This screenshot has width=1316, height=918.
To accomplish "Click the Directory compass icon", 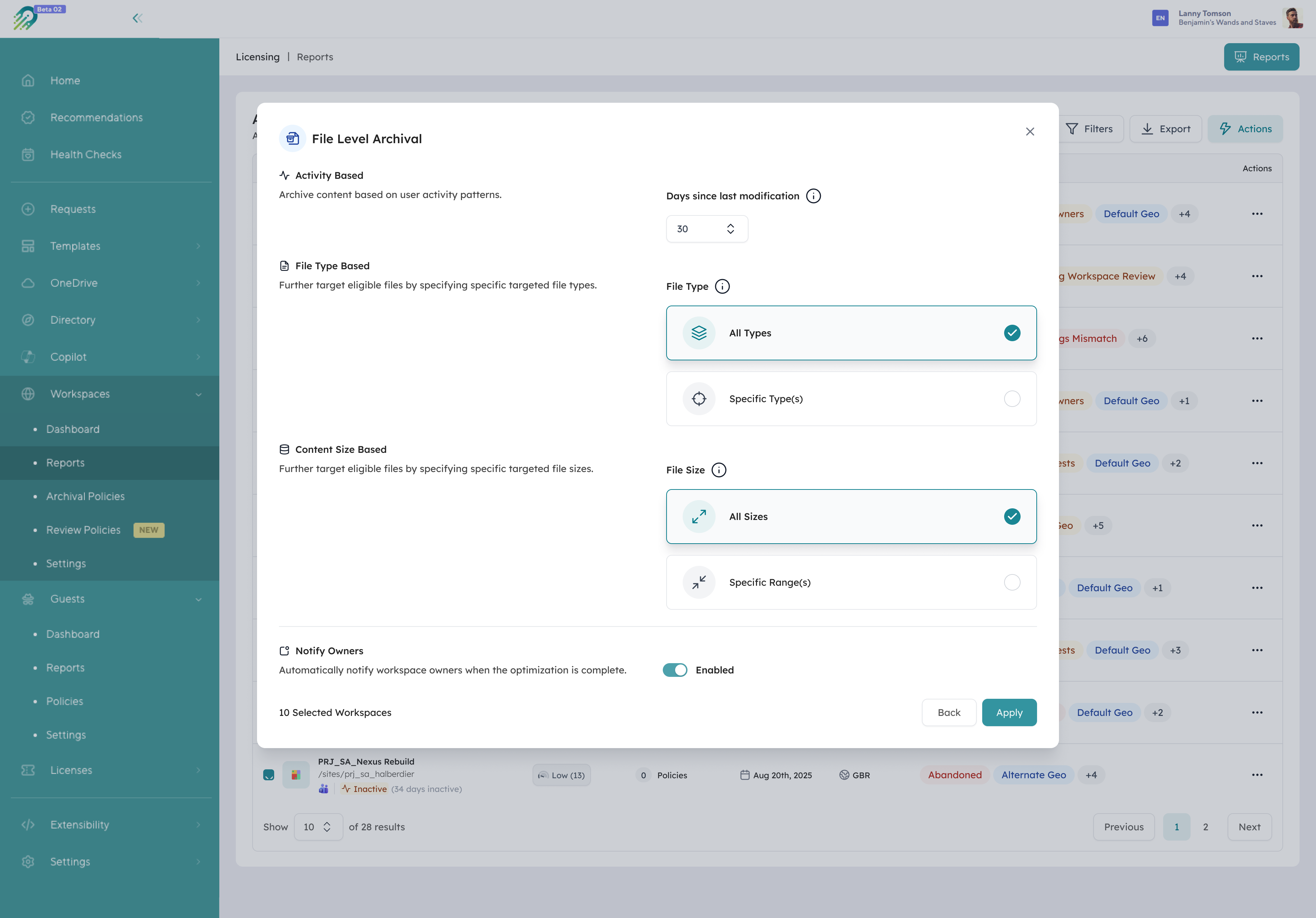I will click(28, 320).
